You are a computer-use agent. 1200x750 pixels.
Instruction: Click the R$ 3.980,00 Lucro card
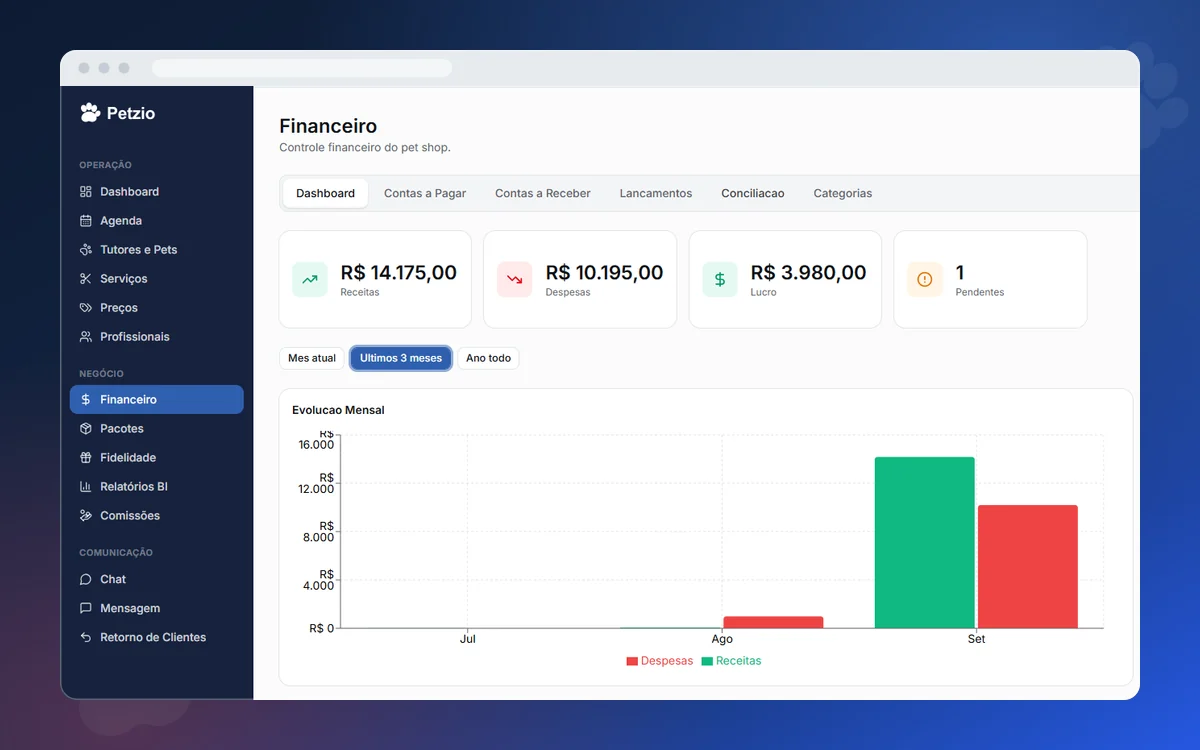click(785, 280)
